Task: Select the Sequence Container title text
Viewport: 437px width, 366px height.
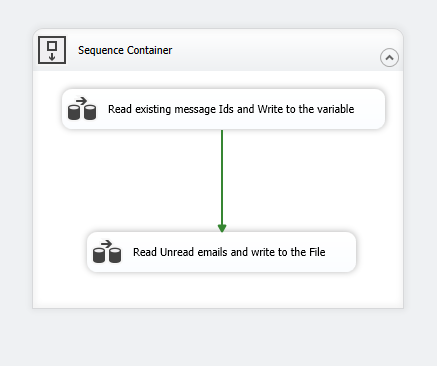Action: [x=125, y=50]
